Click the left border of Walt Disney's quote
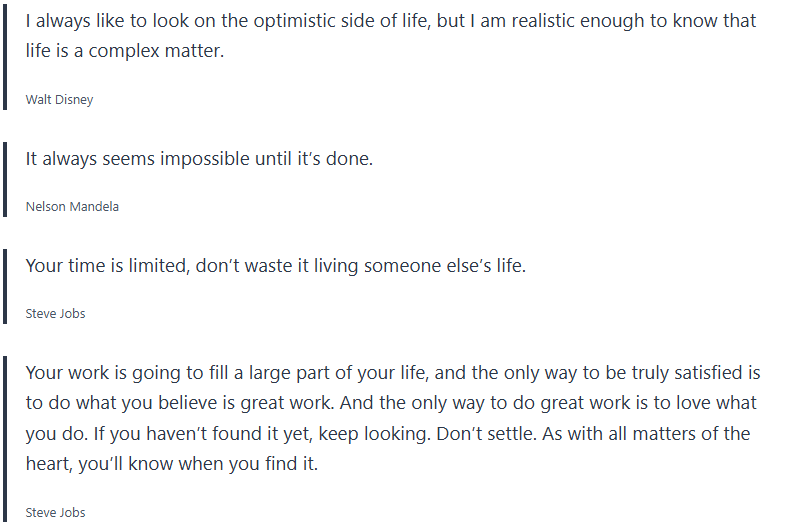804x527 pixels. coord(6,55)
